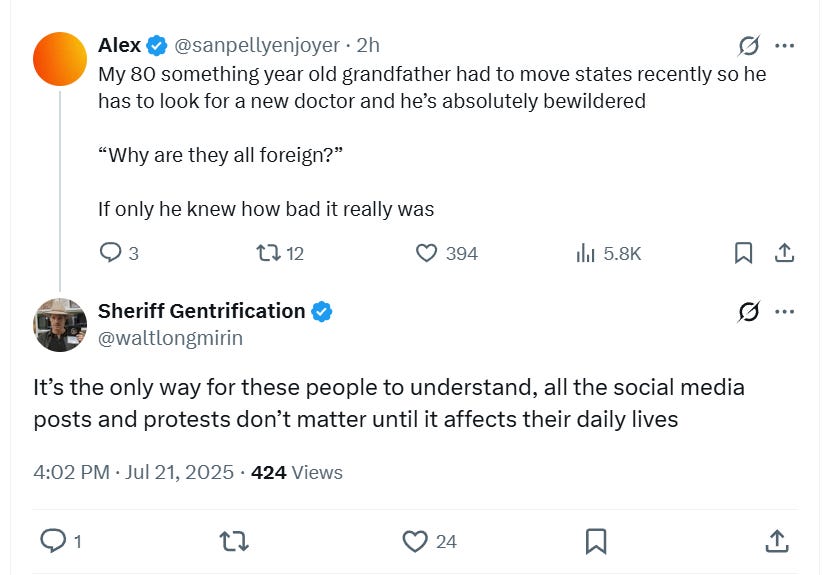Open Grok icon on Sheriff Gentrification's post

pos(747,312)
